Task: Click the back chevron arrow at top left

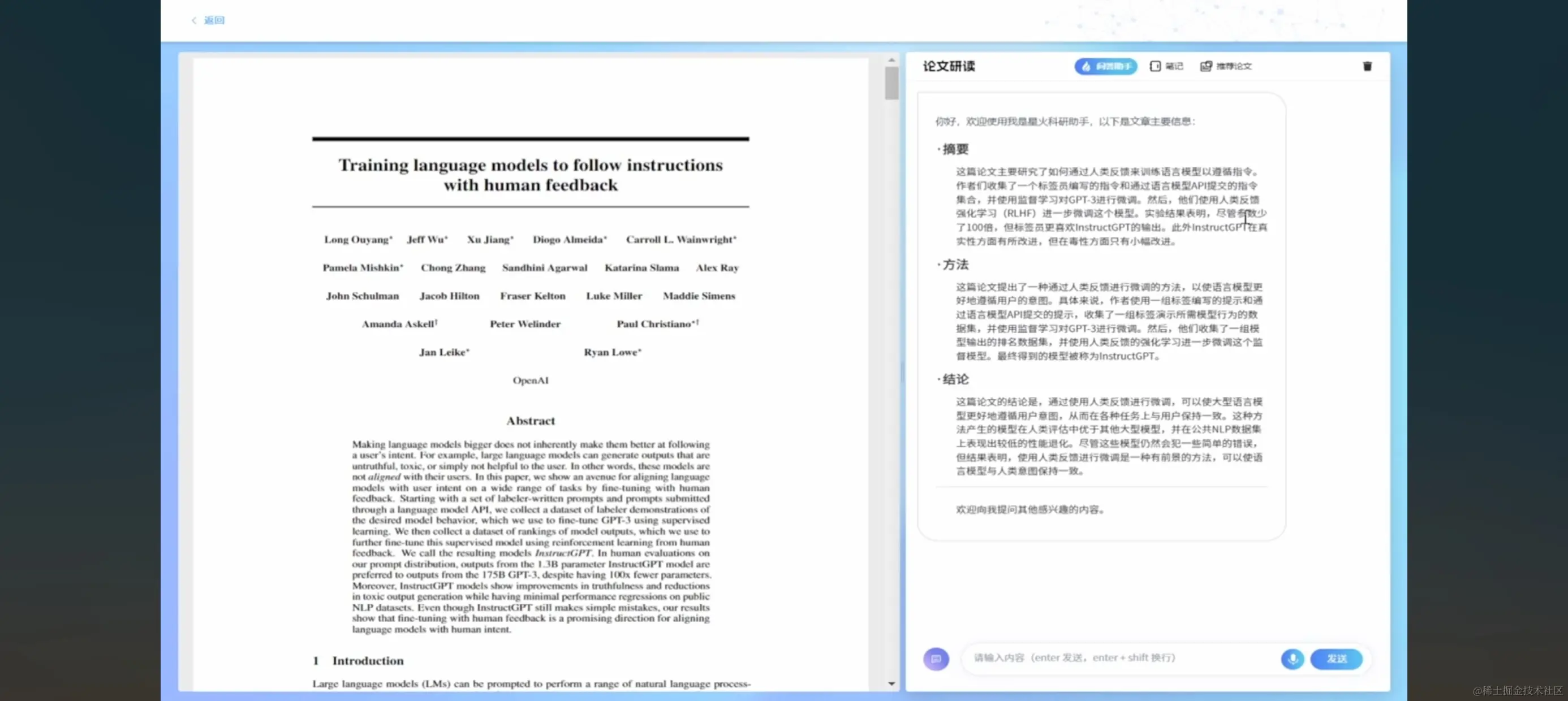Action: point(194,20)
